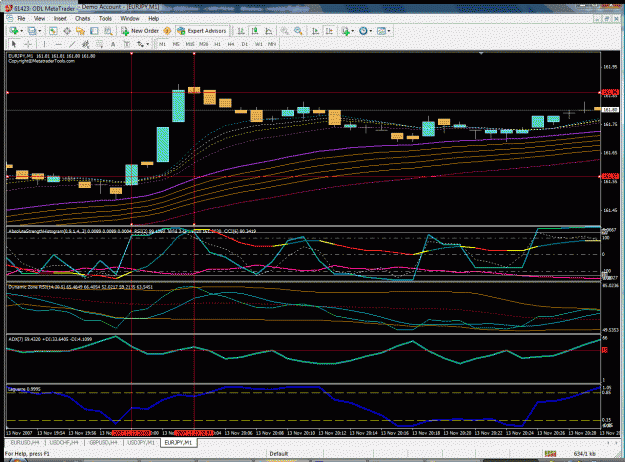Set chart timeframe to M5
Viewport: 625px width, 462px height.
(x=176, y=44)
